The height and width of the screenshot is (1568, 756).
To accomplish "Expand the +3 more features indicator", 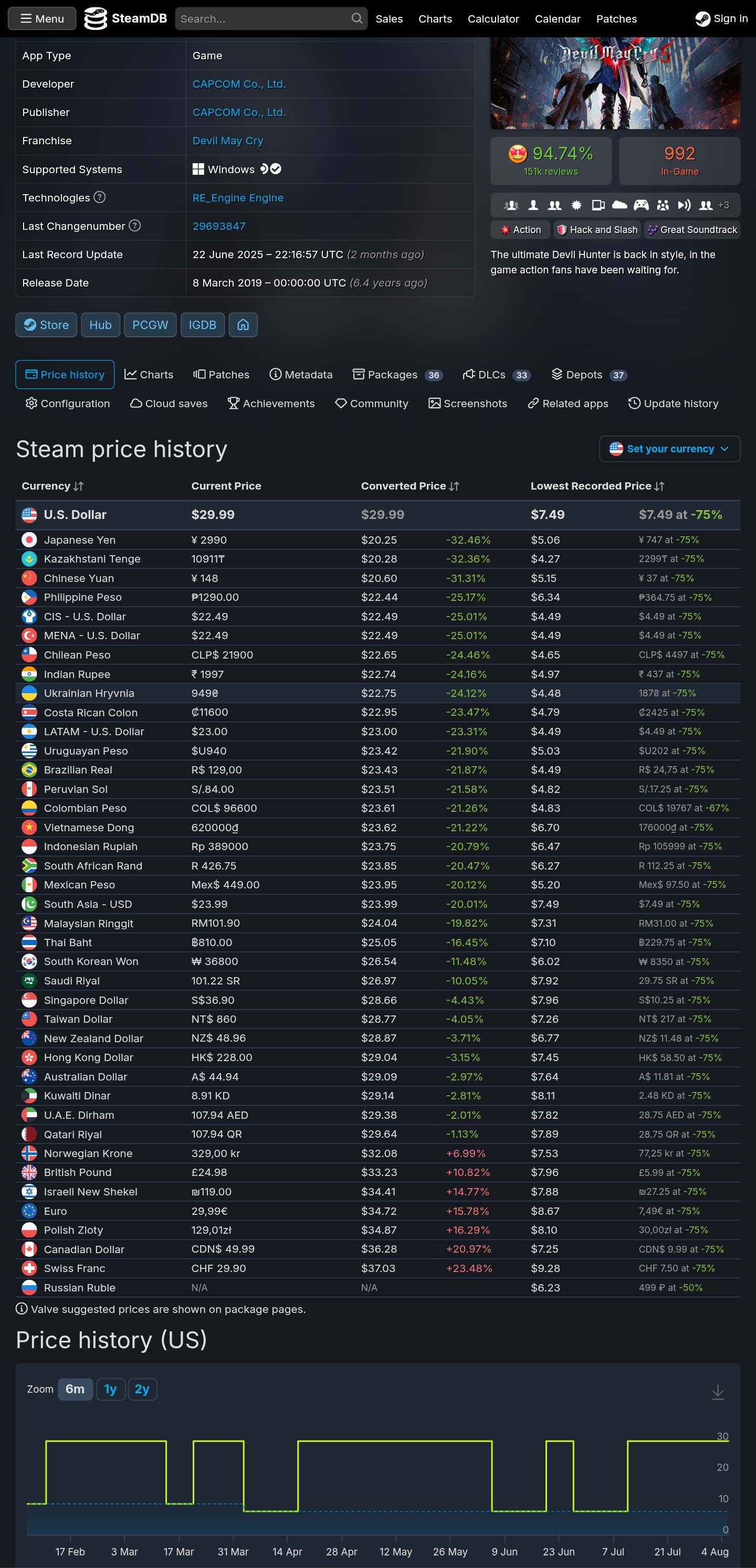I will [723, 205].
